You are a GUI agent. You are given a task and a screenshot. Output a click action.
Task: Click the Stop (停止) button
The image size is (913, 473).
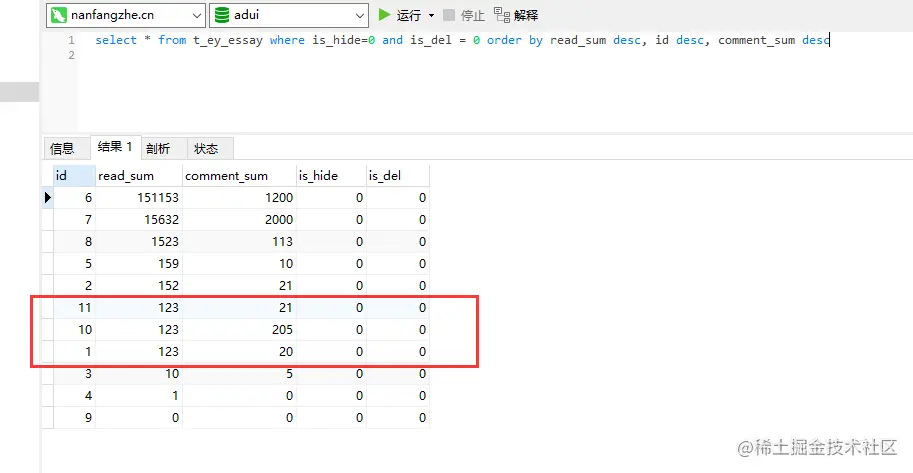click(464, 15)
